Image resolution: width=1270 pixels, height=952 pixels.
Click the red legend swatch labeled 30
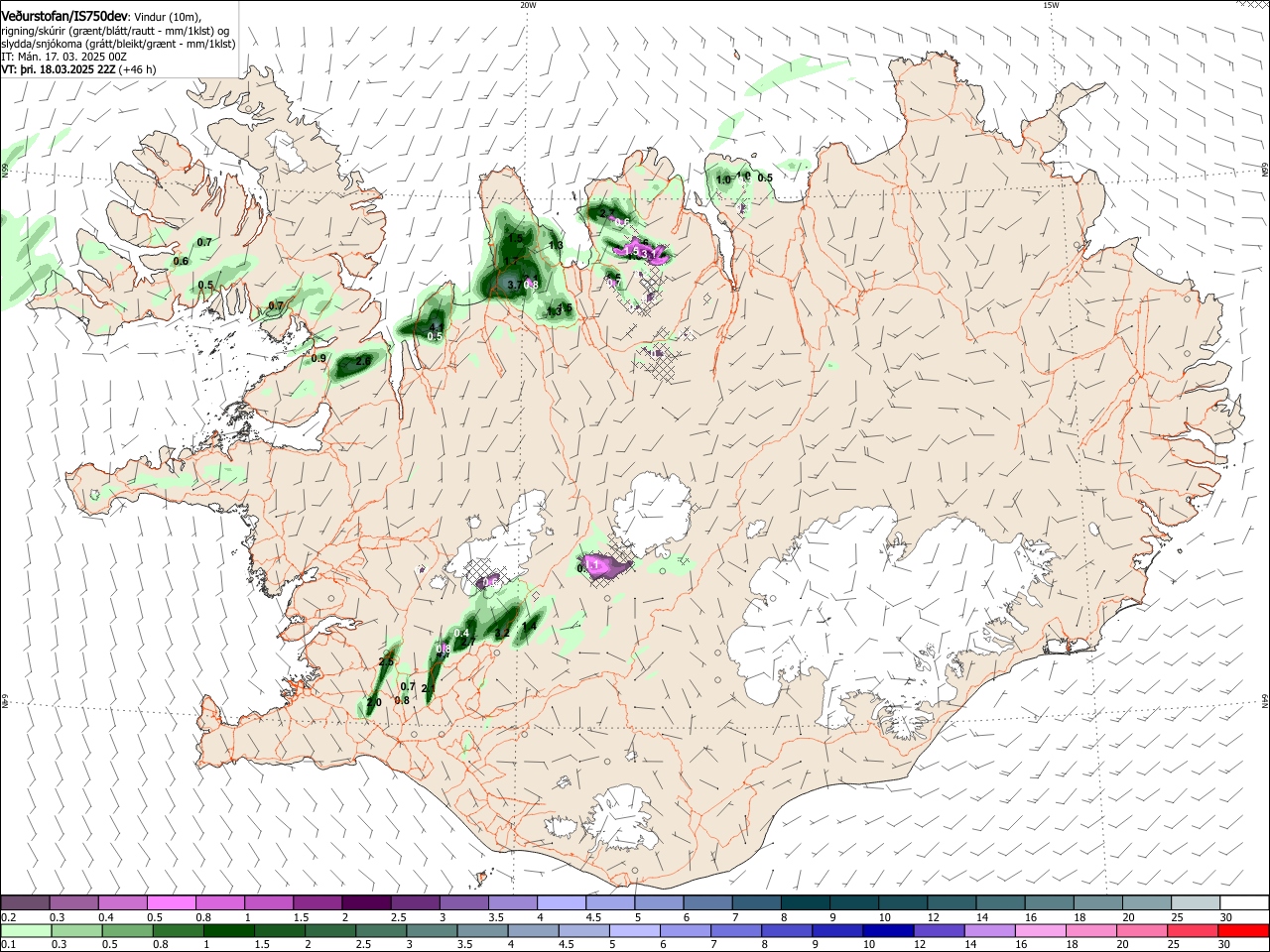pyautogui.click(x=1243, y=930)
